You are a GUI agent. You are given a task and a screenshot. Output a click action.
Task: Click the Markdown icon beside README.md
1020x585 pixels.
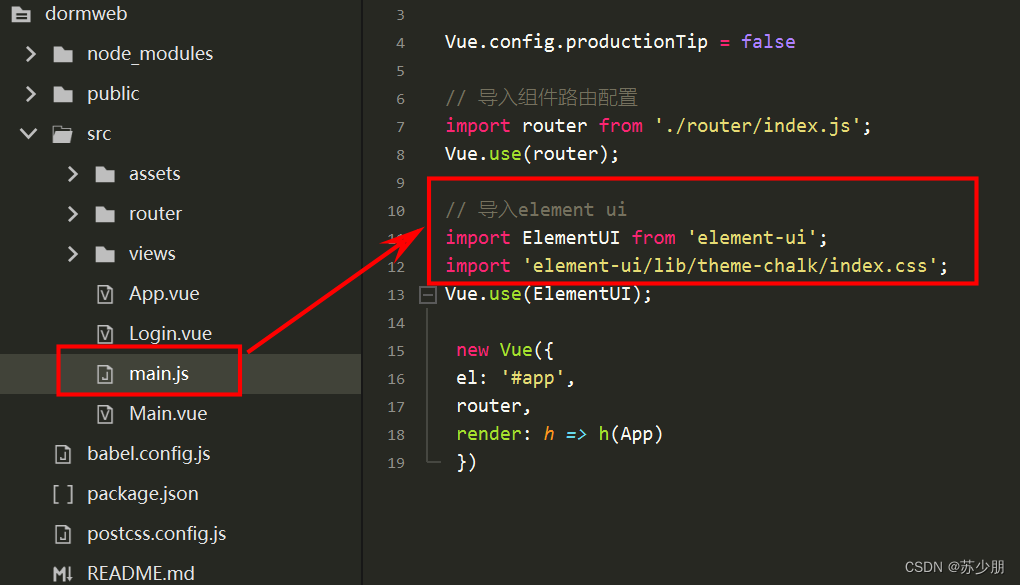click(62, 573)
